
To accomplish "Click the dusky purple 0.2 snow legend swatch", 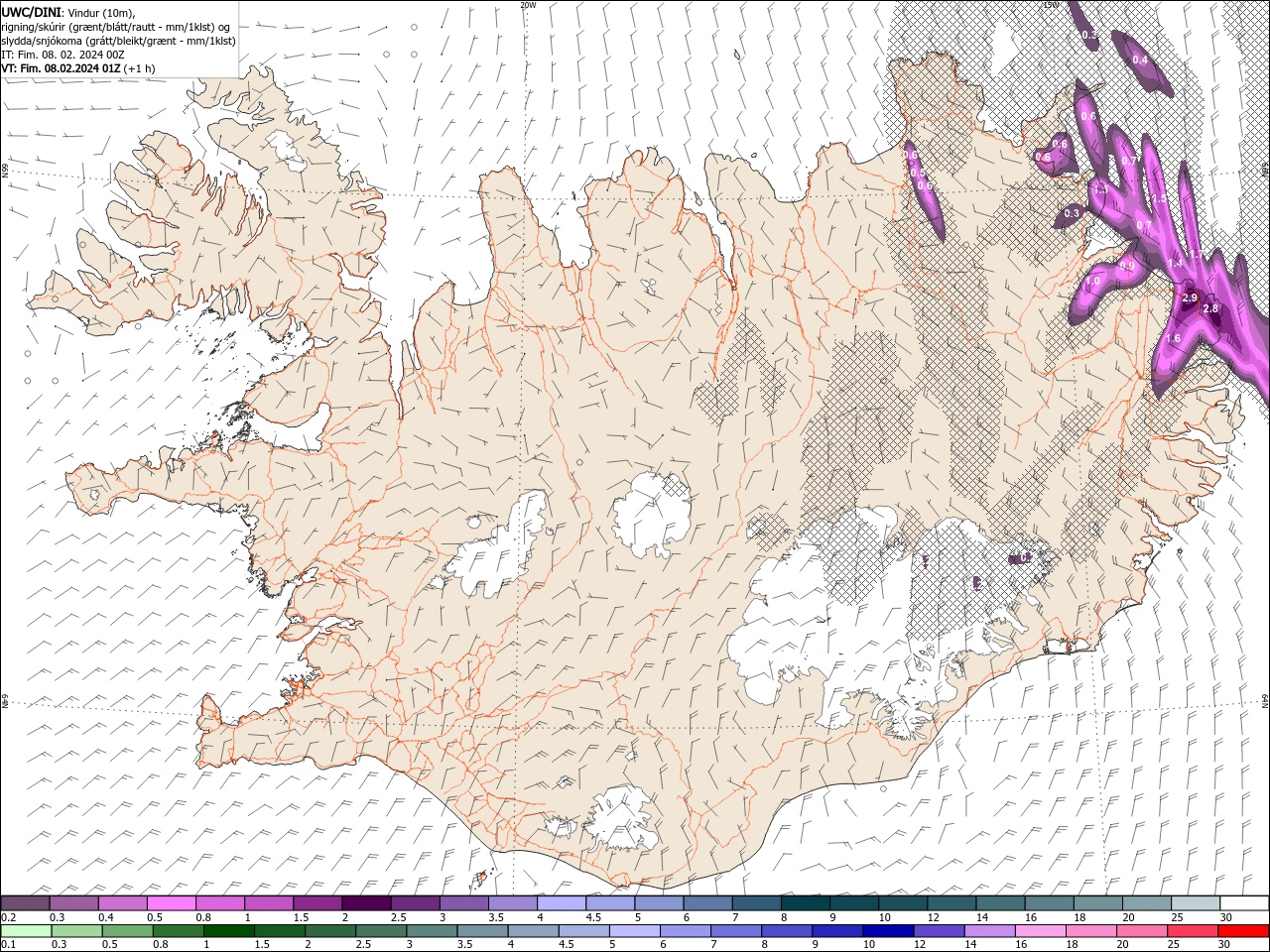I will (x=25, y=903).
